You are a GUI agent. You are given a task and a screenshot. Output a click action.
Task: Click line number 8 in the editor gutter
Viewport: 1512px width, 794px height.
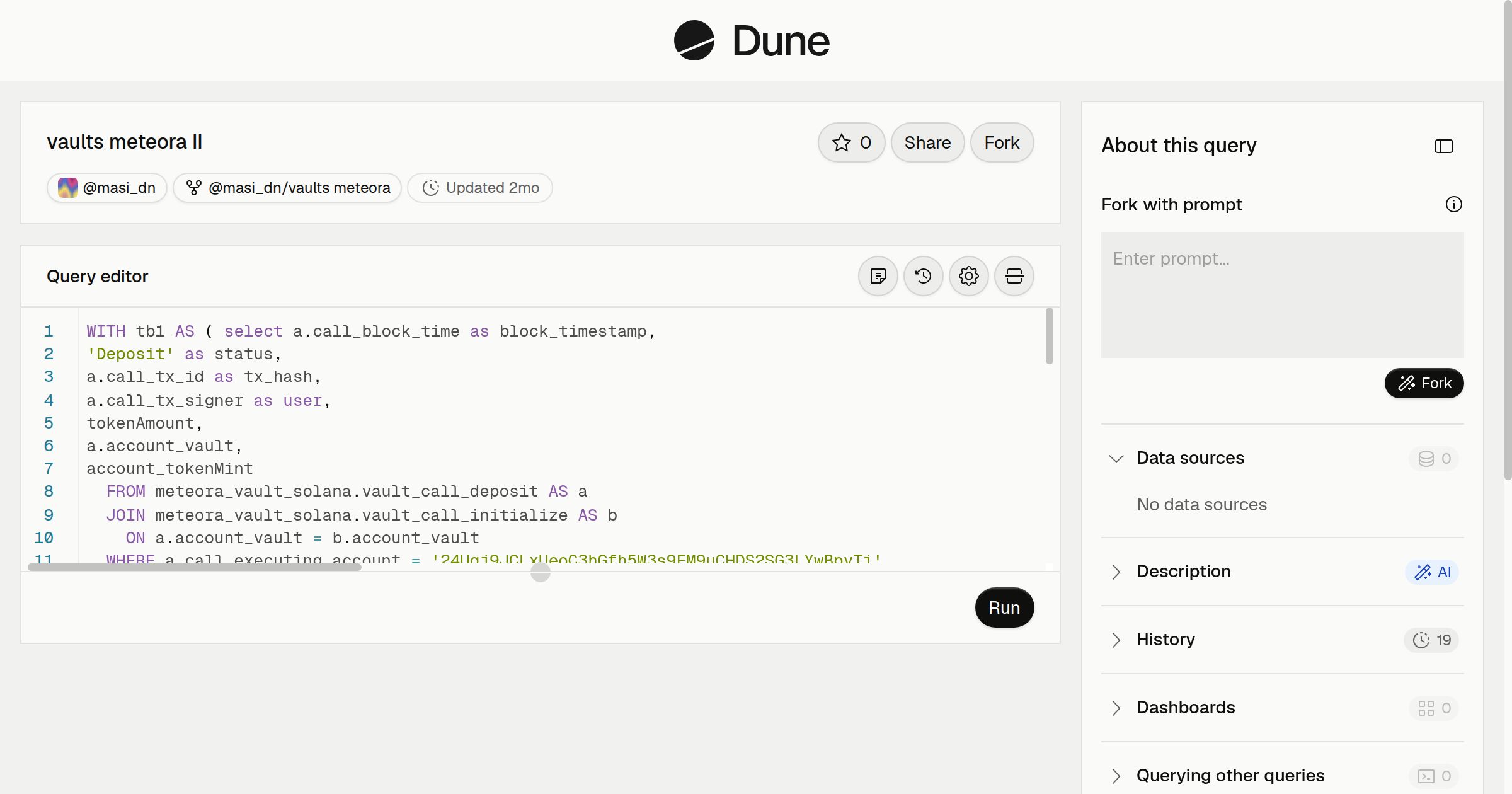(x=49, y=492)
